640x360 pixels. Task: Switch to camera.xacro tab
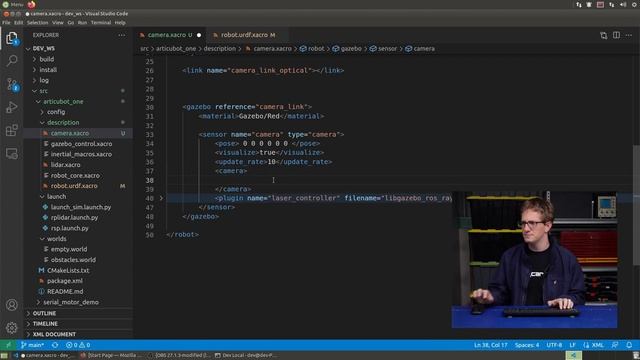170,35
